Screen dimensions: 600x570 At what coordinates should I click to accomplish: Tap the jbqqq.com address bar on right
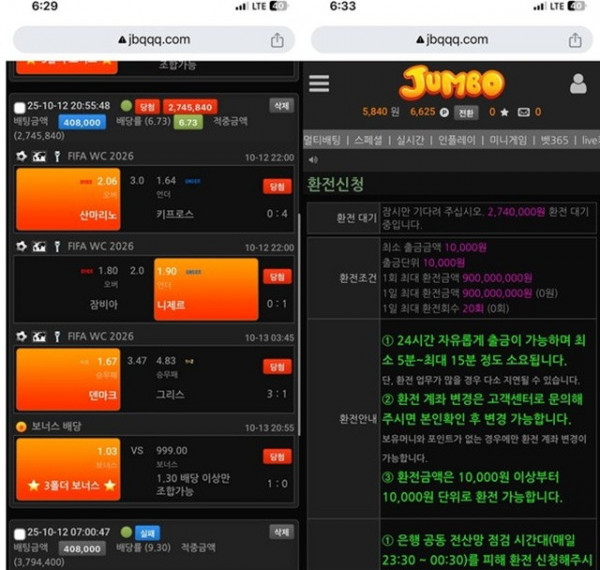pos(448,40)
